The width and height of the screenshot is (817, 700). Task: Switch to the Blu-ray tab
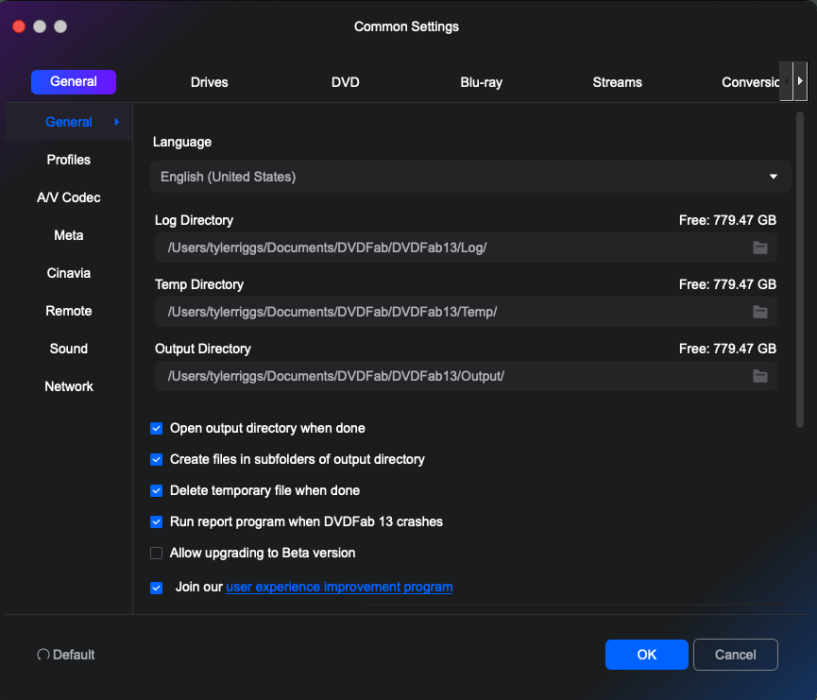[481, 82]
